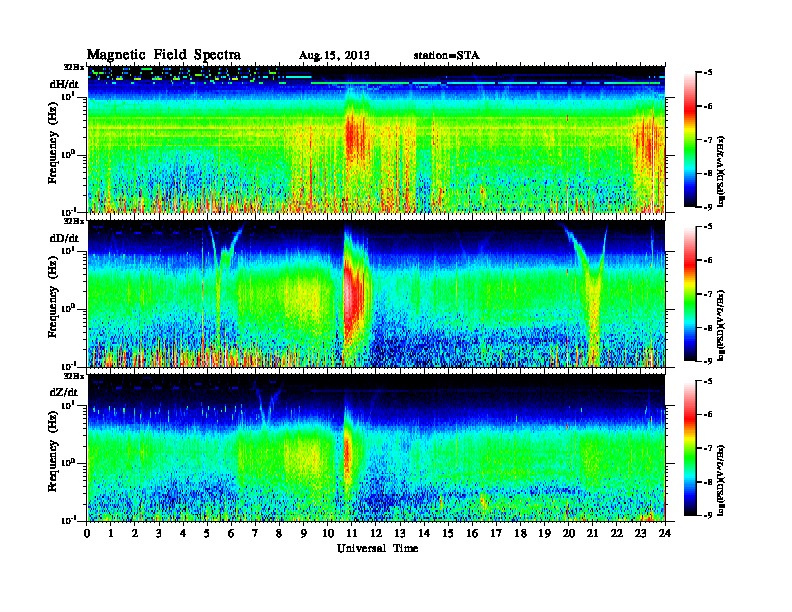Click the "19" Universal Time tick label
792x612 pixels.
(x=544, y=533)
